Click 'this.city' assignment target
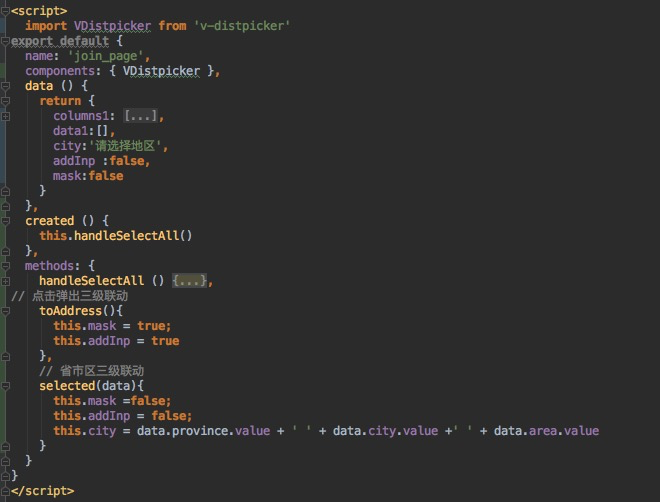This screenshot has width=660, height=502. (85, 431)
